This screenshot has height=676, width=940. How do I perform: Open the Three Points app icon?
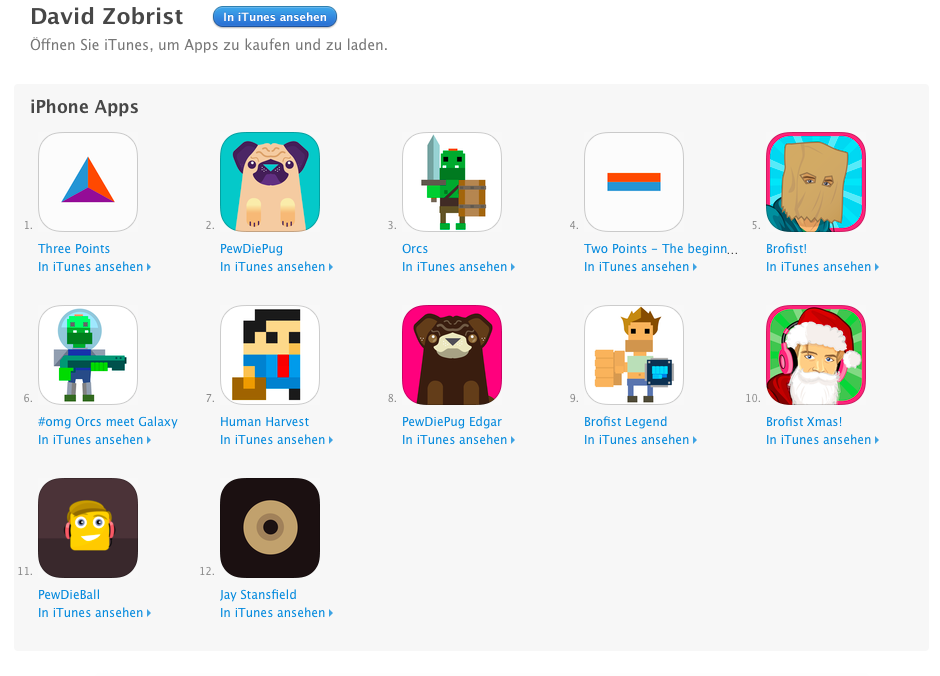88,182
